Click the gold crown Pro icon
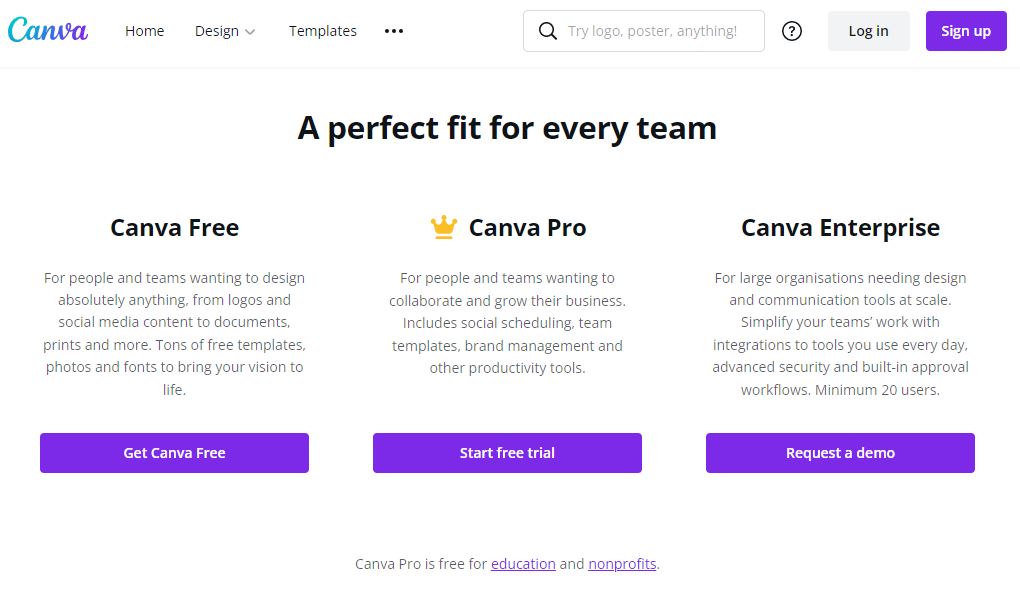The width and height of the screenshot is (1020, 596). pos(444,227)
